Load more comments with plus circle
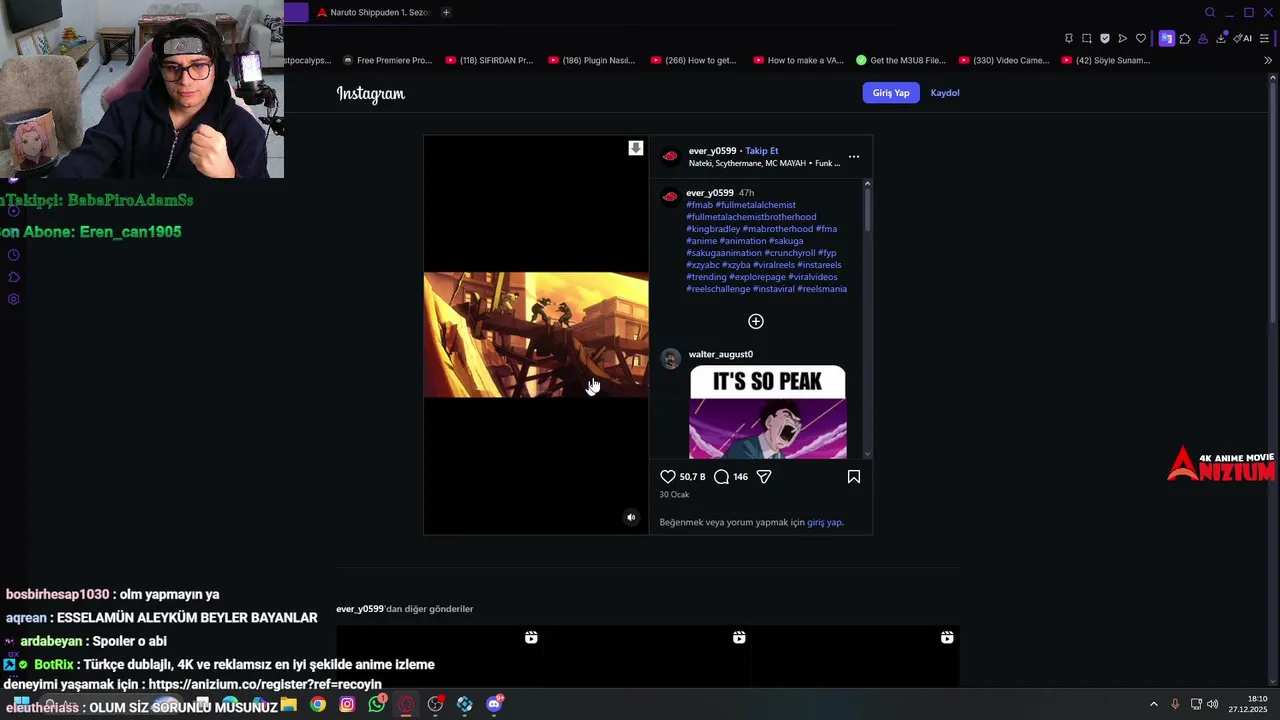The image size is (1280, 720). [756, 321]
